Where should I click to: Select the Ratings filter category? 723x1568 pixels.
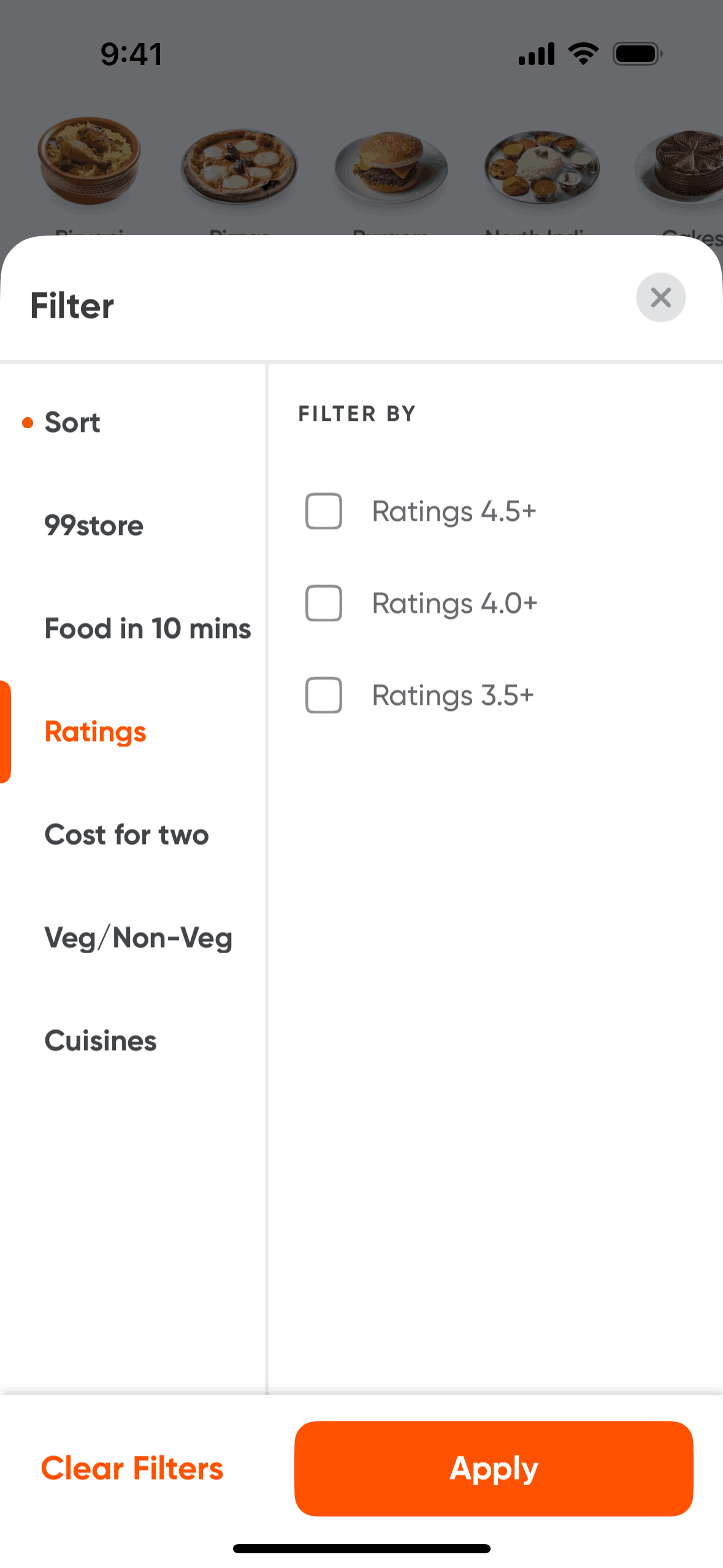pyautogui.click(x=96, y=732)
